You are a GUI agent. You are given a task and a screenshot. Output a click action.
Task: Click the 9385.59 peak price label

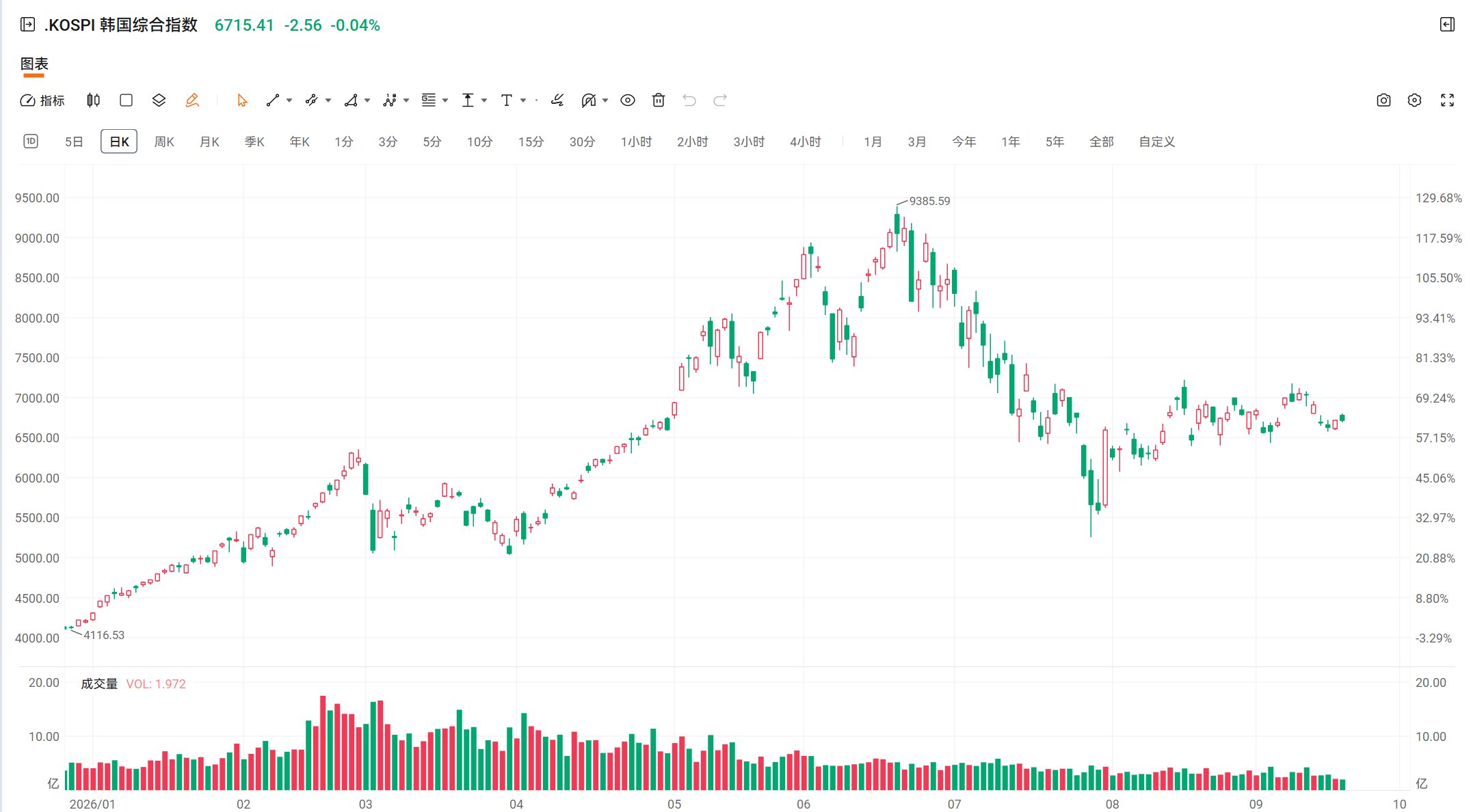click(929, 201)
